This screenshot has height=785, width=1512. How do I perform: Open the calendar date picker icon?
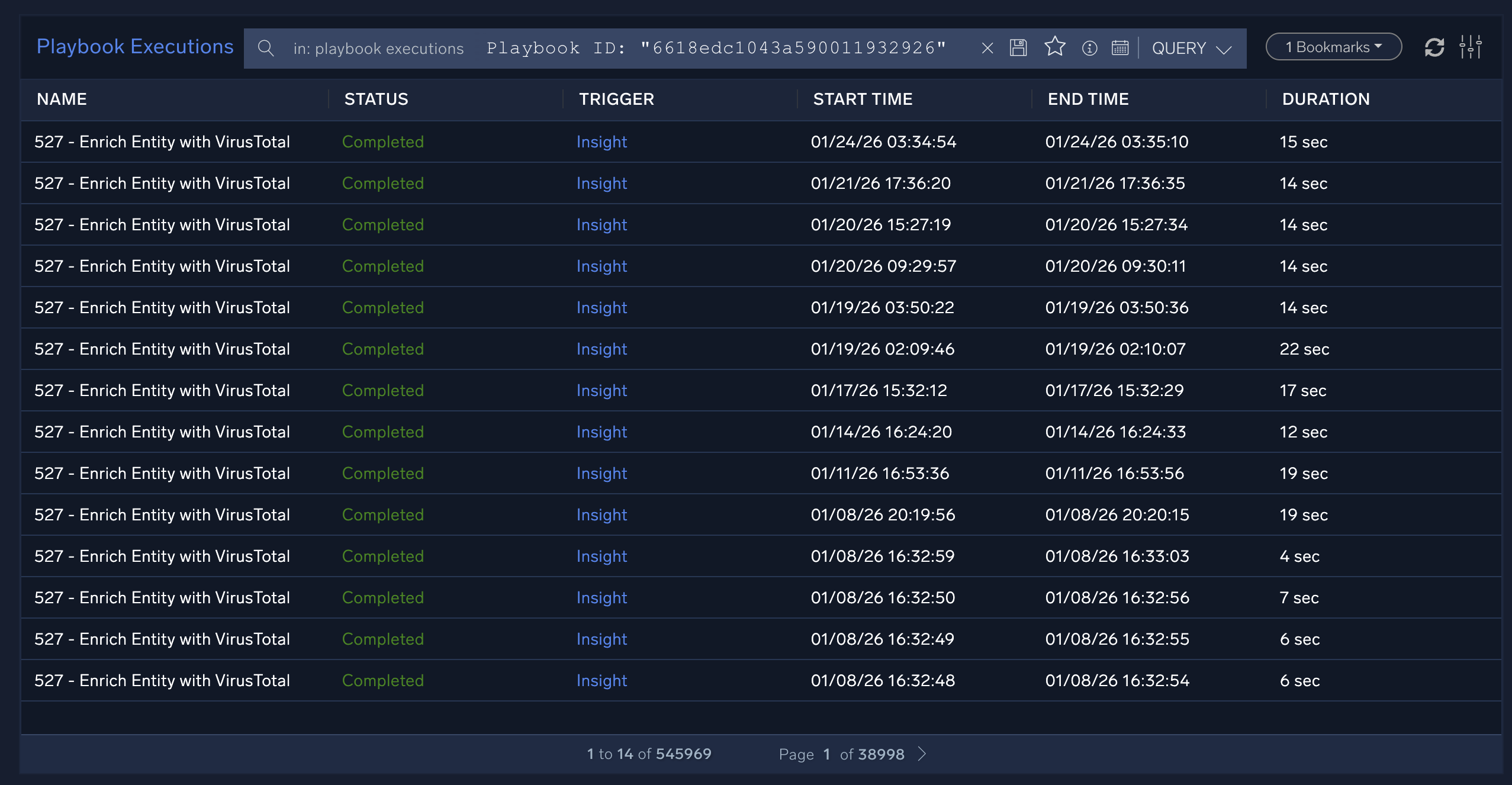pos(1119,48)
